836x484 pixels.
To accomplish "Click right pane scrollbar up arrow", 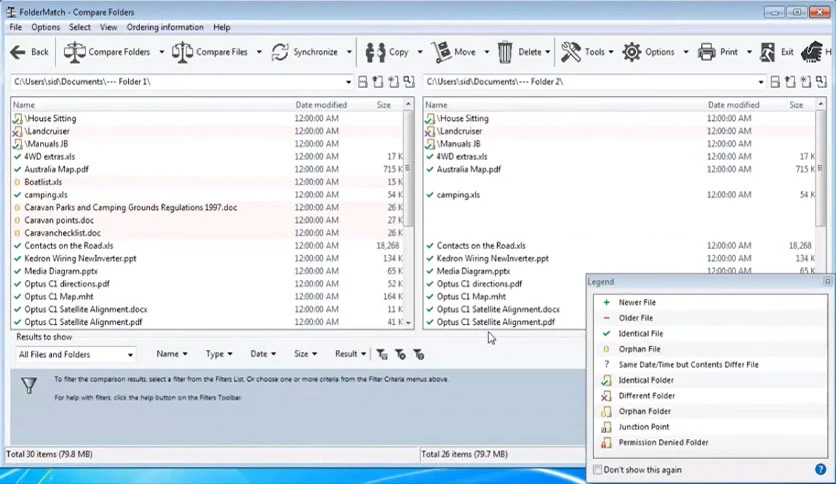I will pyautogui.click(x=821, y=104).
